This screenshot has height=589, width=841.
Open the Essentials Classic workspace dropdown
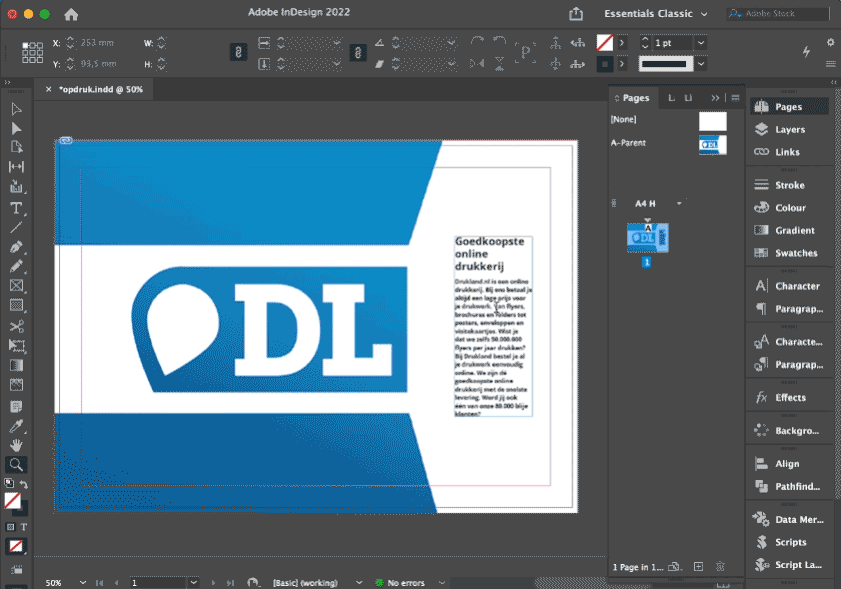[655, 14]
